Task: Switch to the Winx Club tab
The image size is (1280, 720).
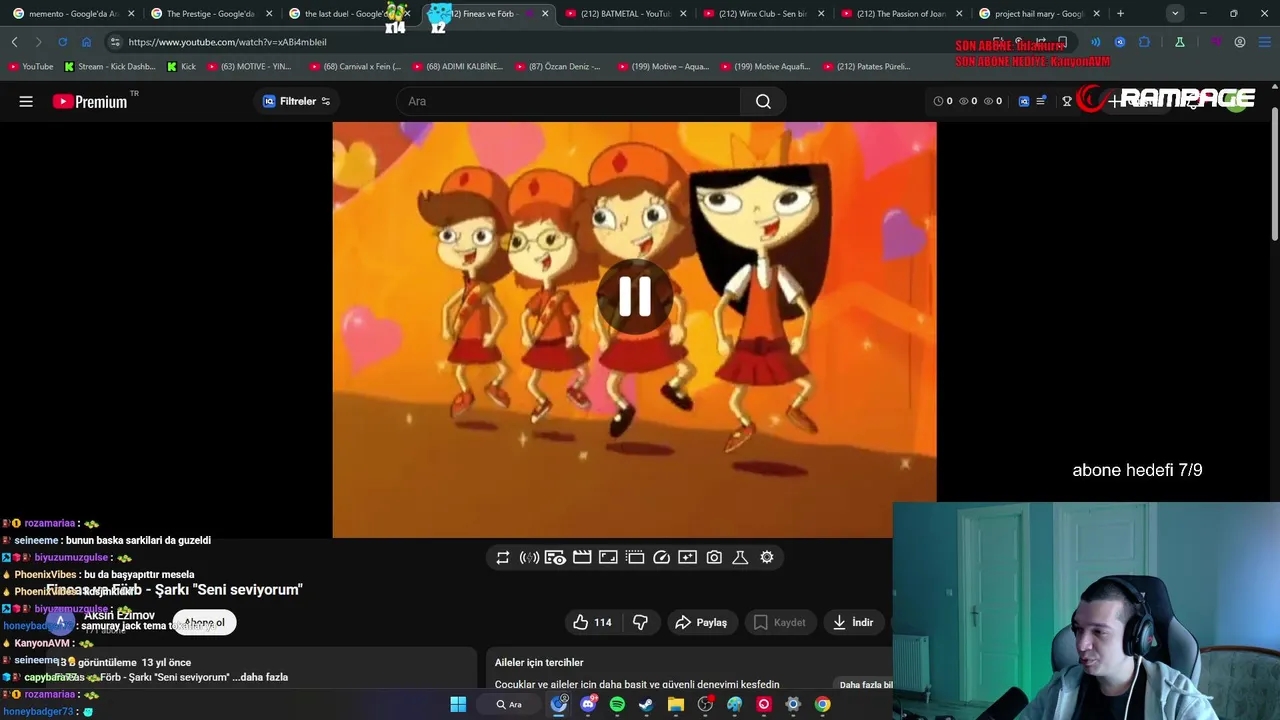Action: 764,14
